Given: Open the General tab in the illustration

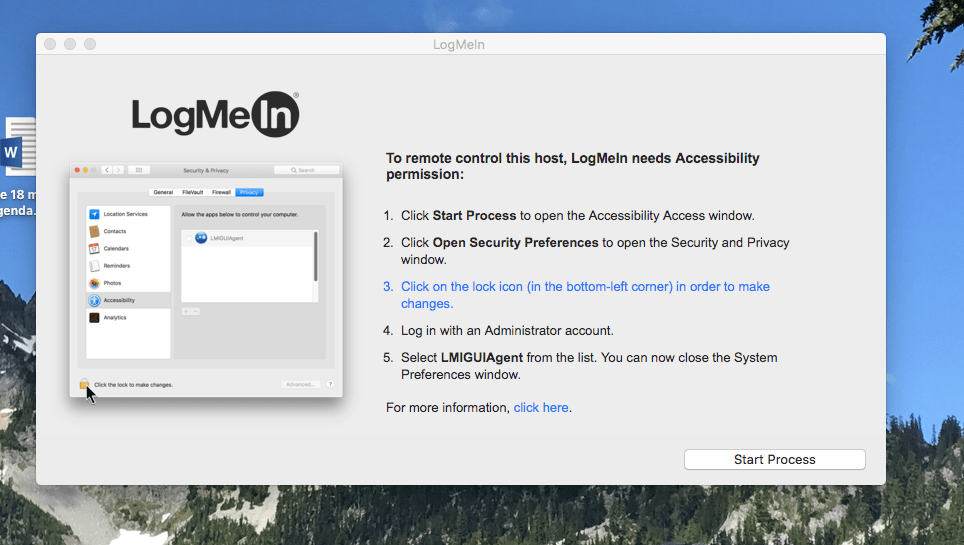Looking at the screenshot, I should point(163,193).
